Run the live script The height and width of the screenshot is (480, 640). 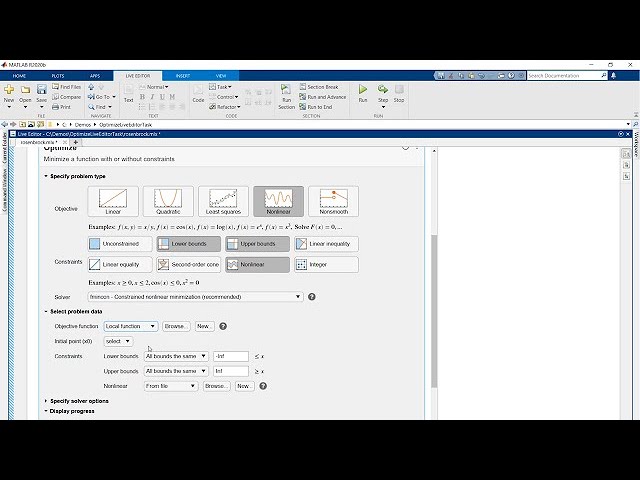363,93
